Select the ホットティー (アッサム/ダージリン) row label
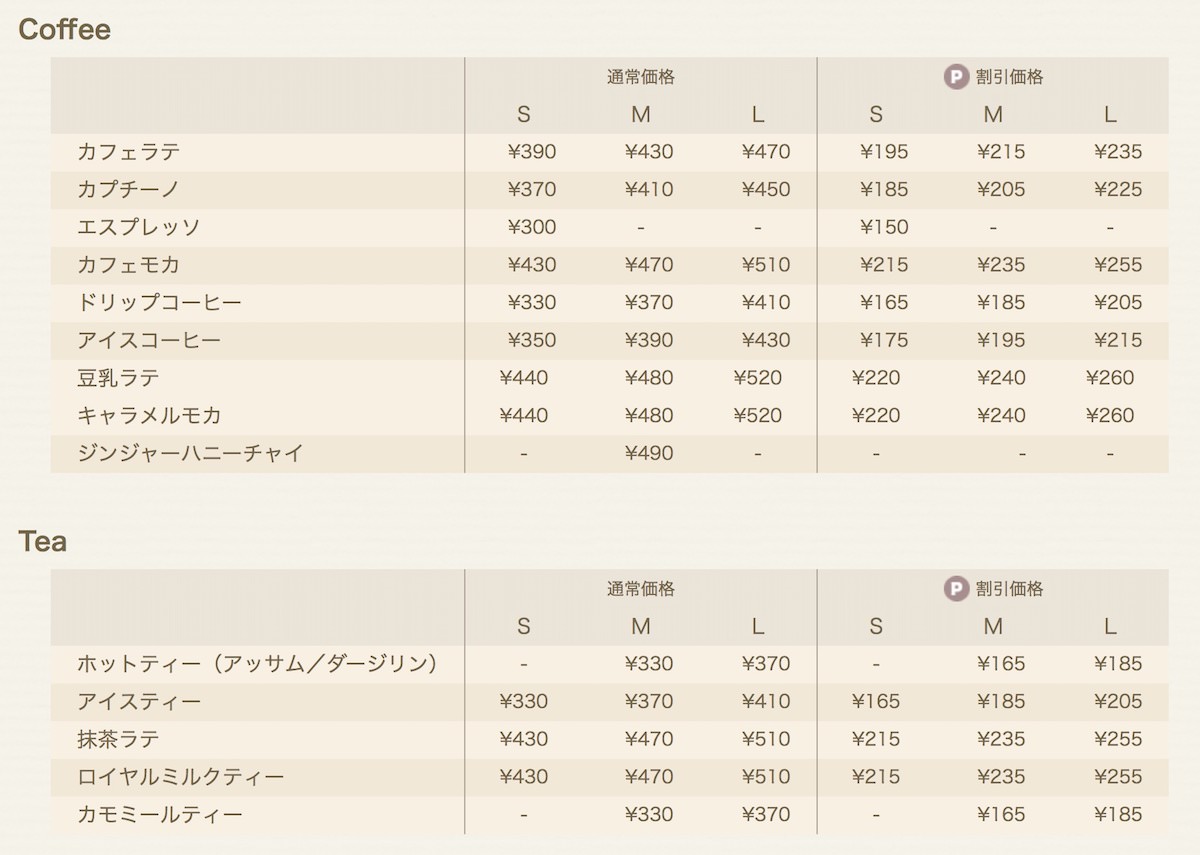Image resolution: width=1200 pixels, height=855 pixels. [x=258, y=664]
